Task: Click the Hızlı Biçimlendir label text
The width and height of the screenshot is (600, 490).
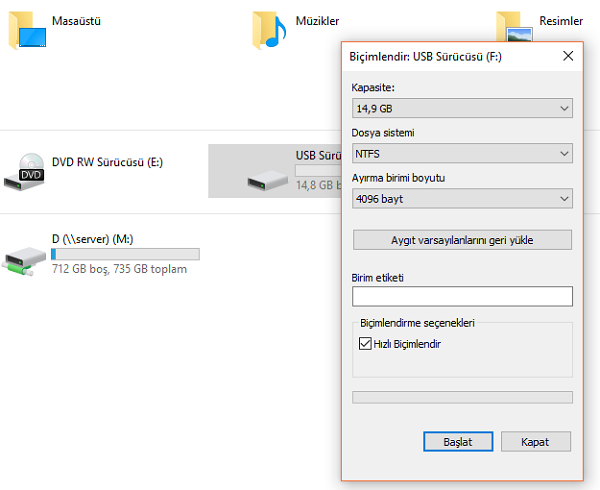Action: point(407,344)
